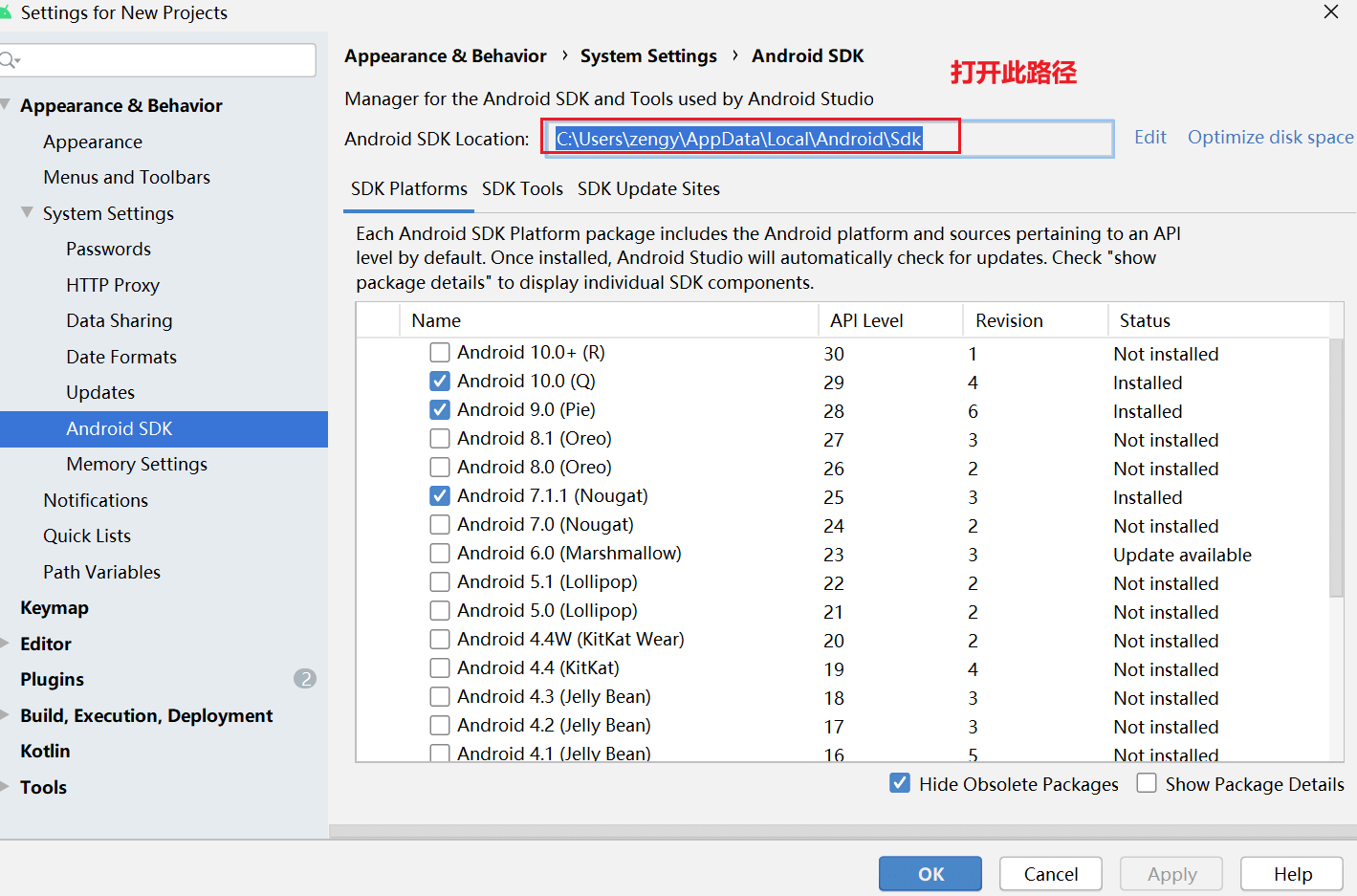Check the Android 5.1 (Lollipop) checkbox
The width and height of the screenshot is (1357, 896).
[x=440, y=582]
